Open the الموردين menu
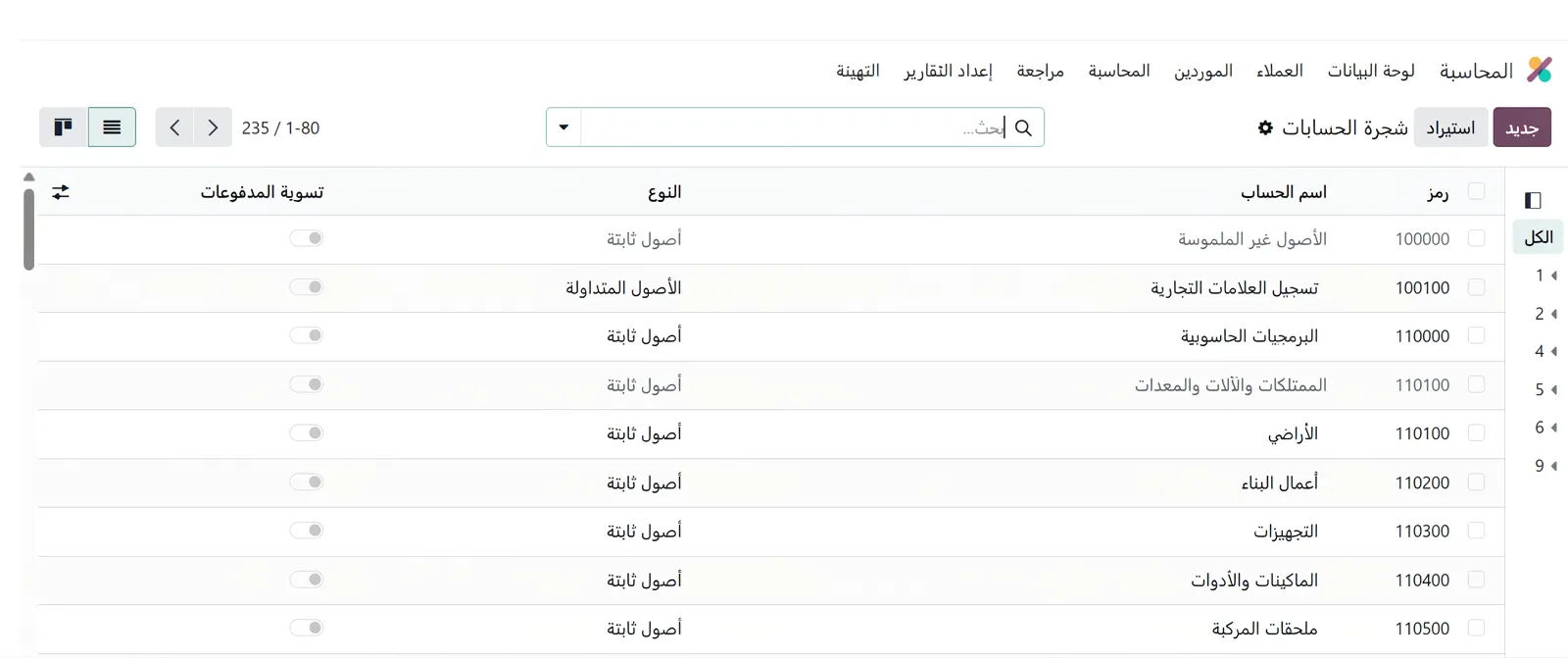 pos(1203,71)
